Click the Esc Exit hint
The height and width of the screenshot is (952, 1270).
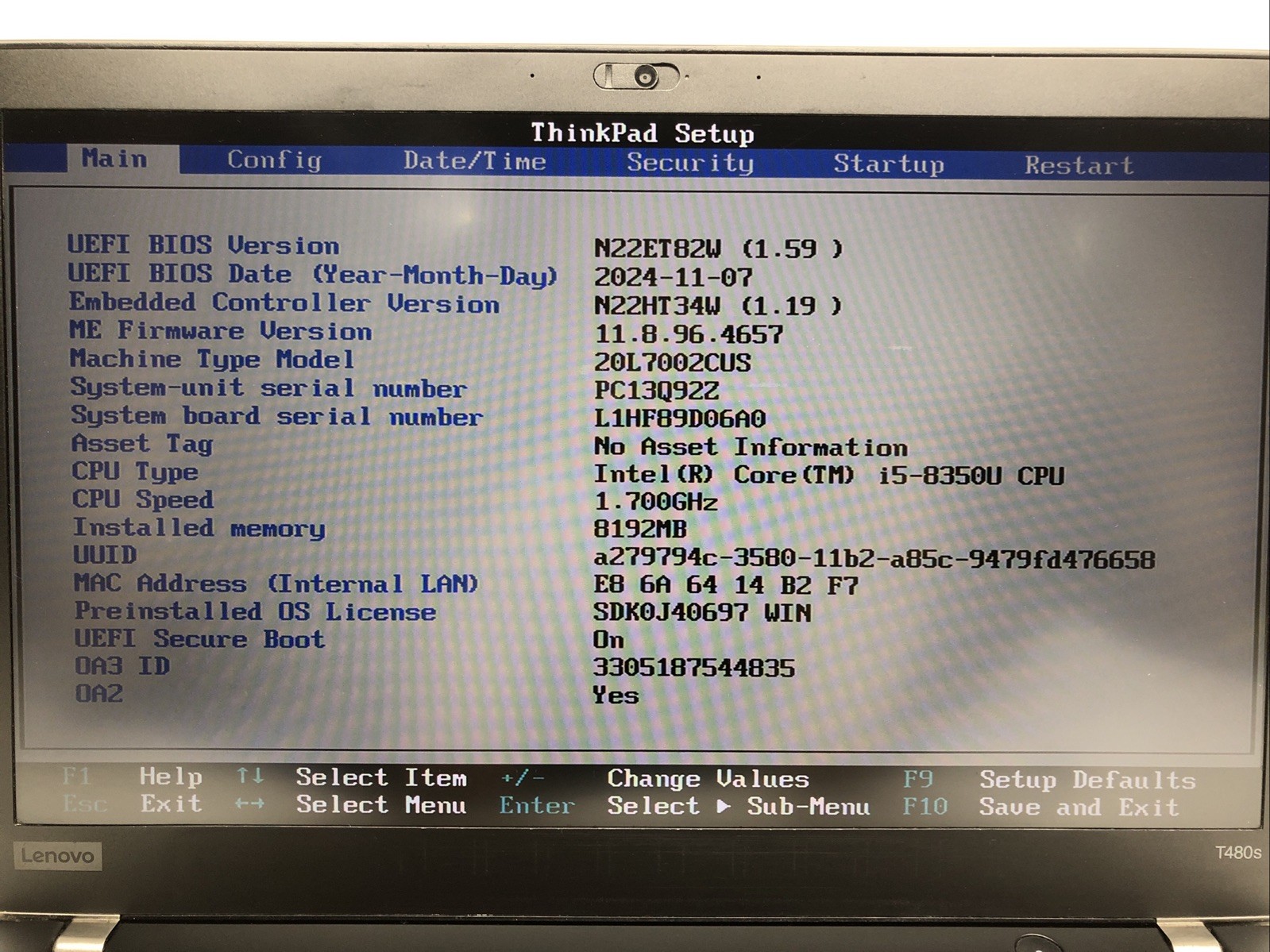tap(132, 804)
